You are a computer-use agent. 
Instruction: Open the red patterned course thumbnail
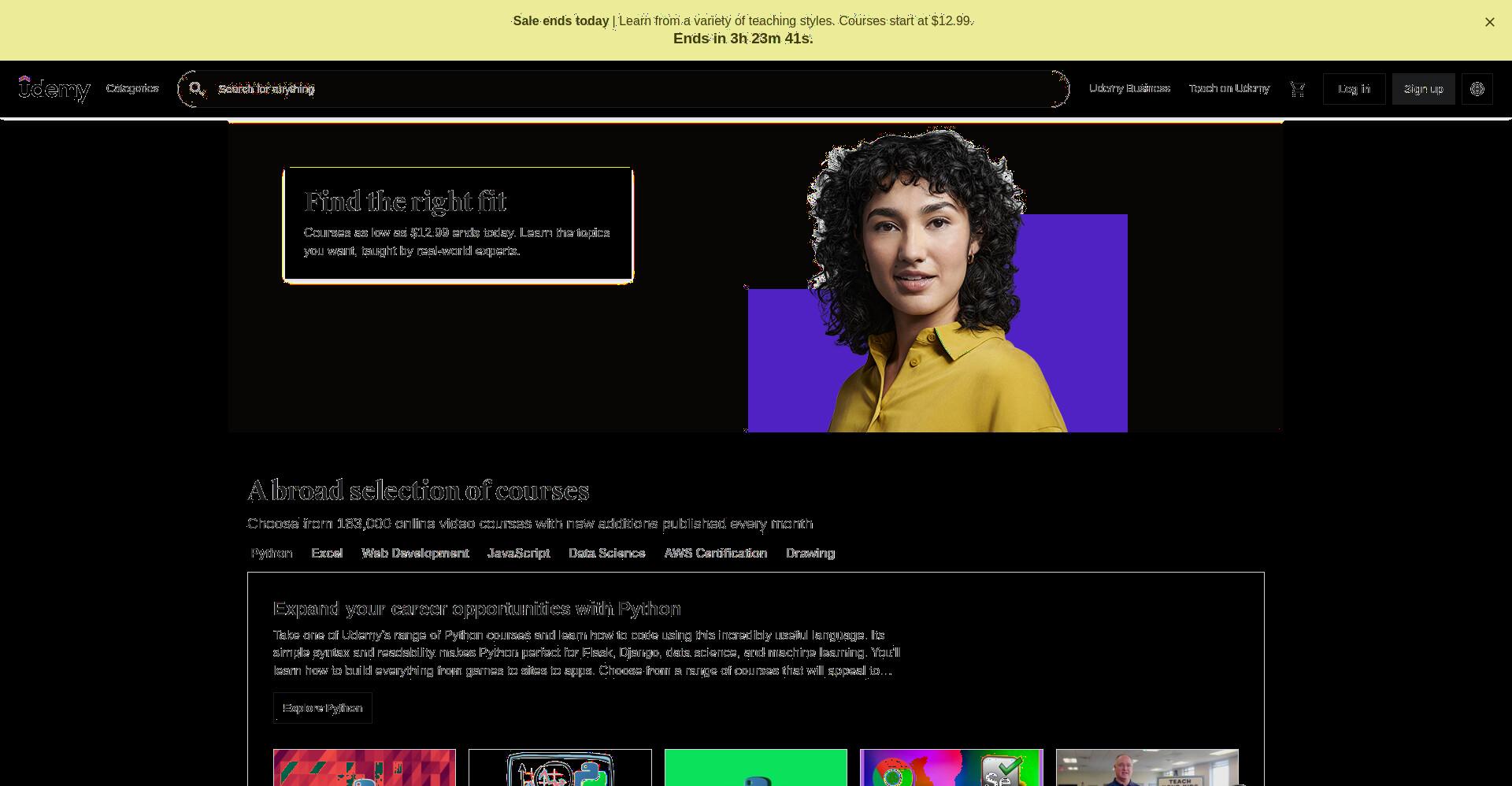pyautogui.click(x=365, y=768)
